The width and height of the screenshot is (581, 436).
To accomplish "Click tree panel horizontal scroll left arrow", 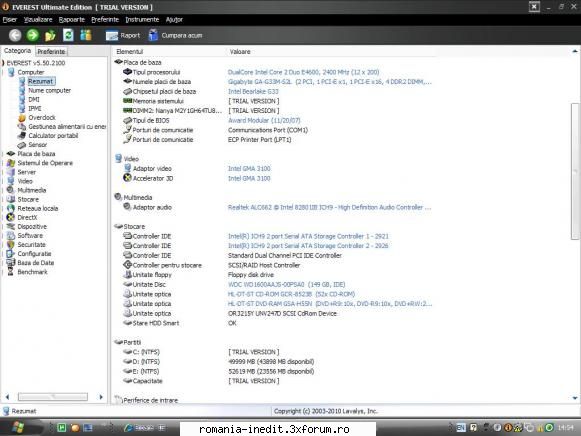I will (x=7, y=397).
